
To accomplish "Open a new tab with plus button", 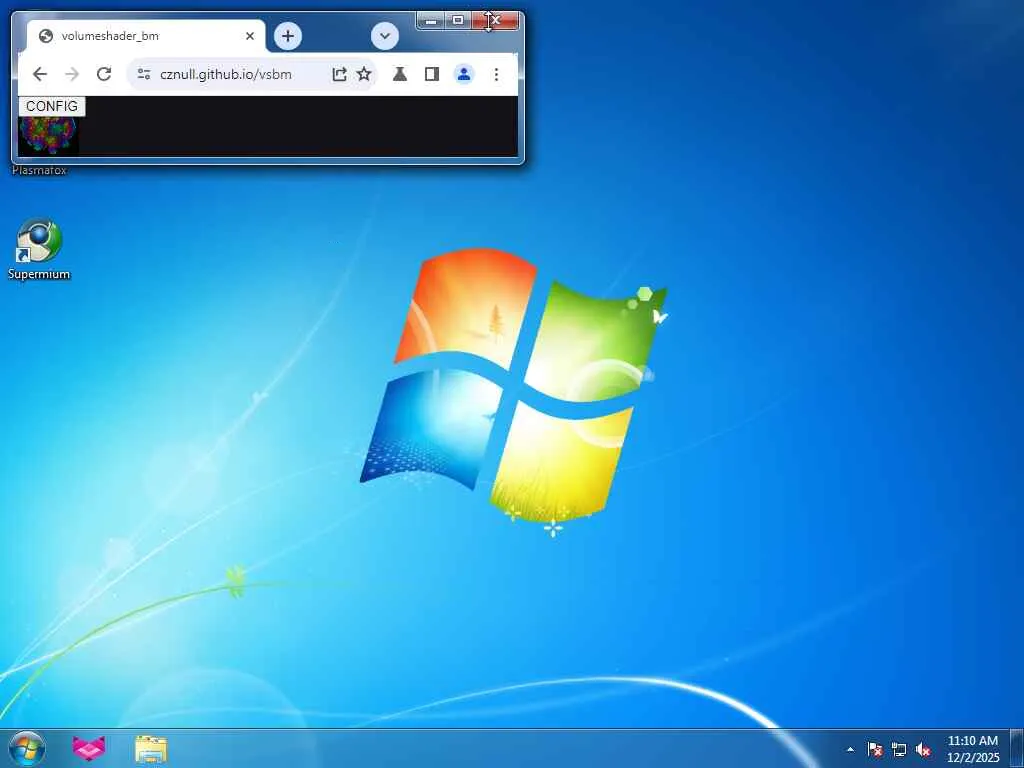I will coord(288,36).
